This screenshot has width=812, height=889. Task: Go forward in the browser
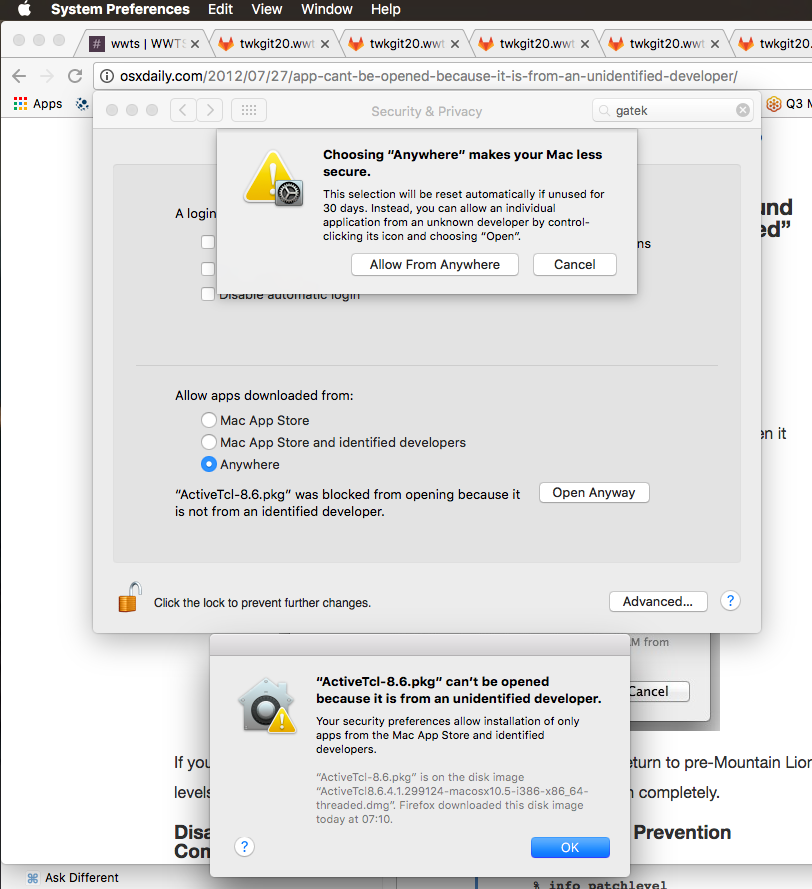pos(47,76)
